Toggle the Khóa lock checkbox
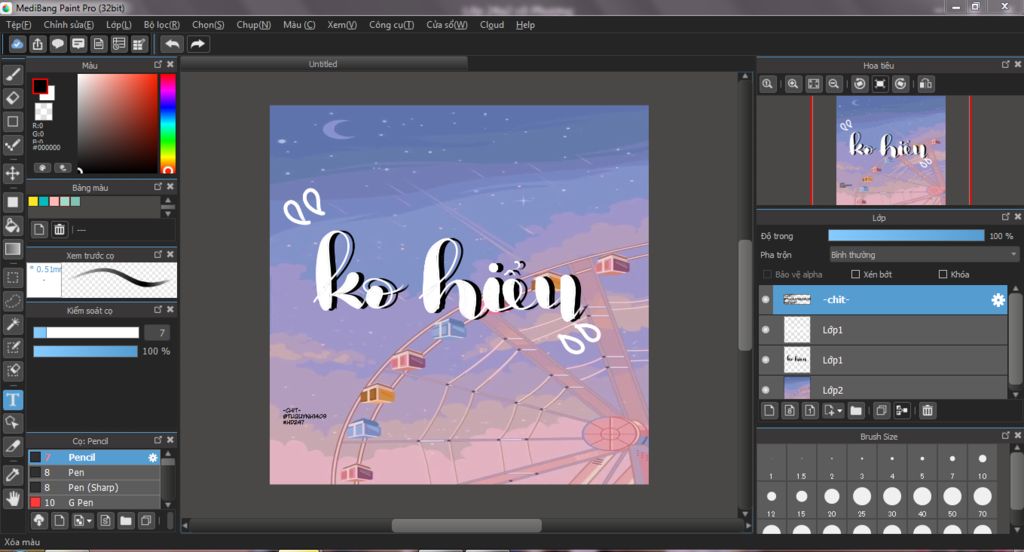The image size is (1024, 552). (942, 274)
